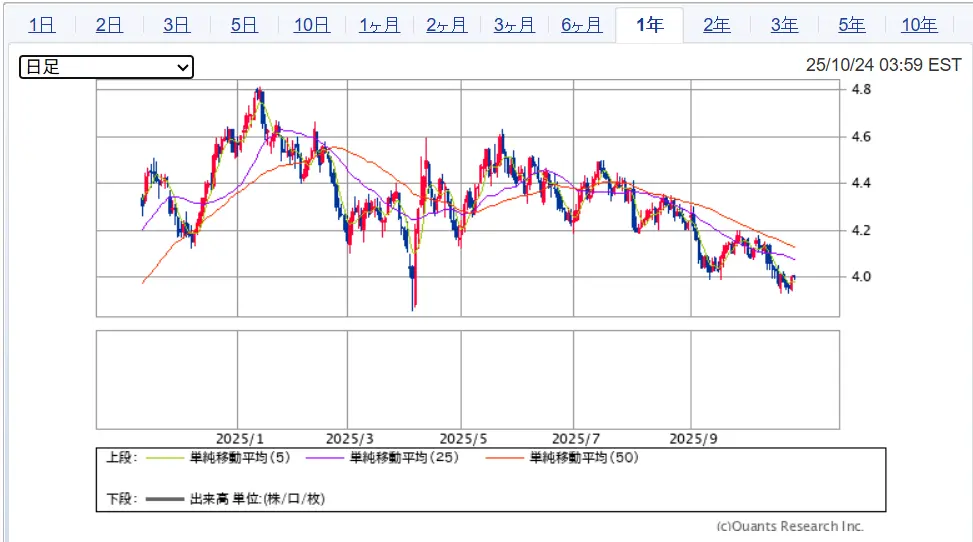Screen dimensions: 973x542
Task: Click the empty volume chart panel
Action: (x=467, y=380)
